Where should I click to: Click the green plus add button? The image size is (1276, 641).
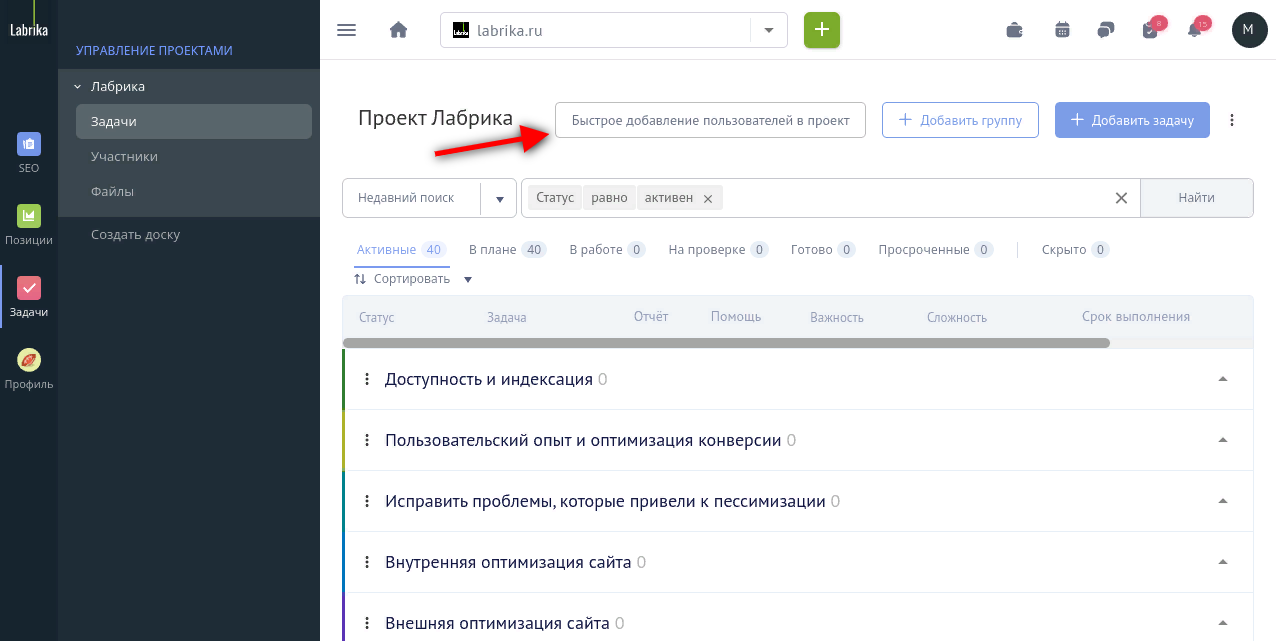click(x=822, y=30)
